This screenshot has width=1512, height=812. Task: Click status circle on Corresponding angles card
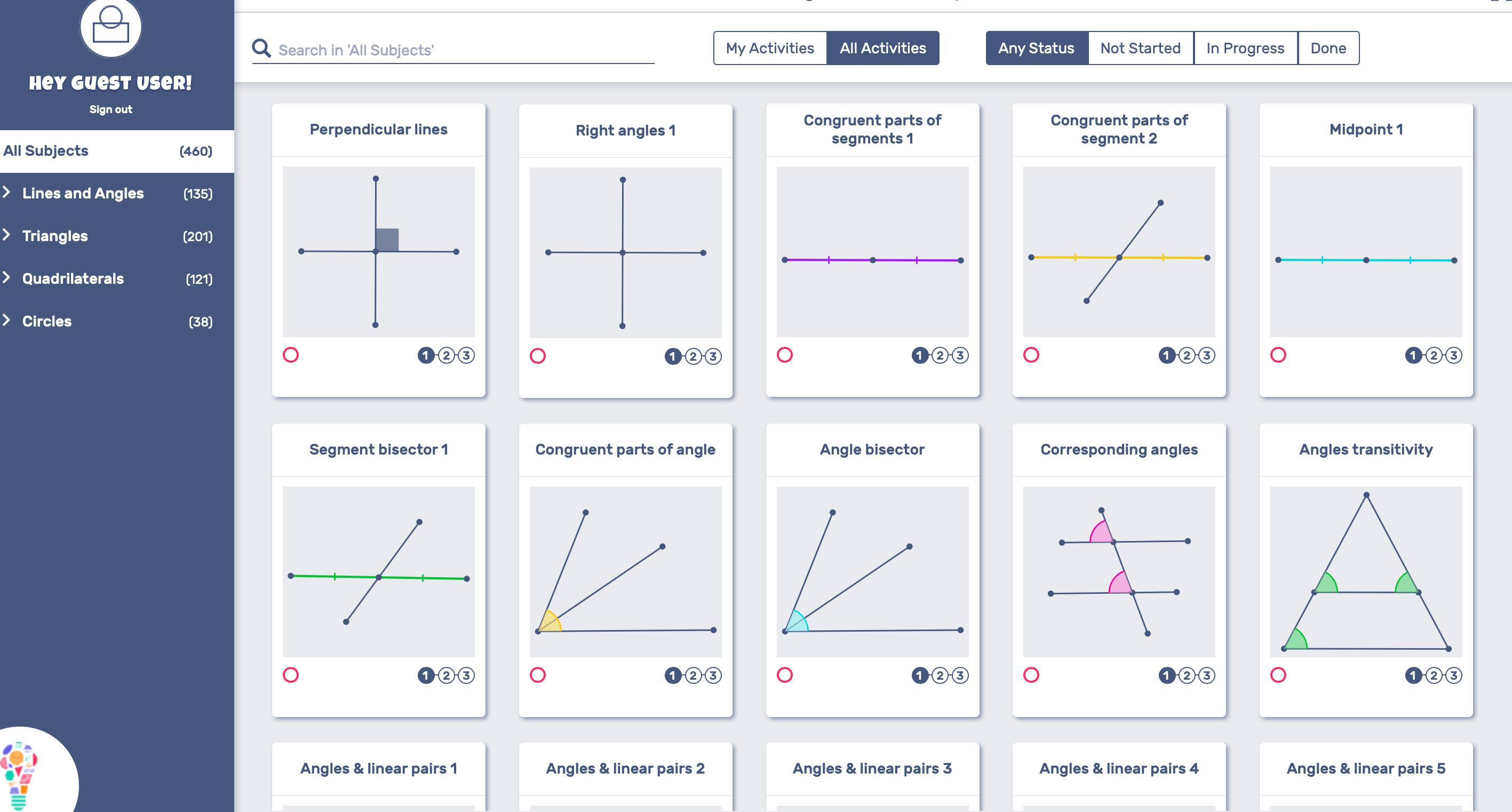pyautogui.click(x=1031, y=675)
